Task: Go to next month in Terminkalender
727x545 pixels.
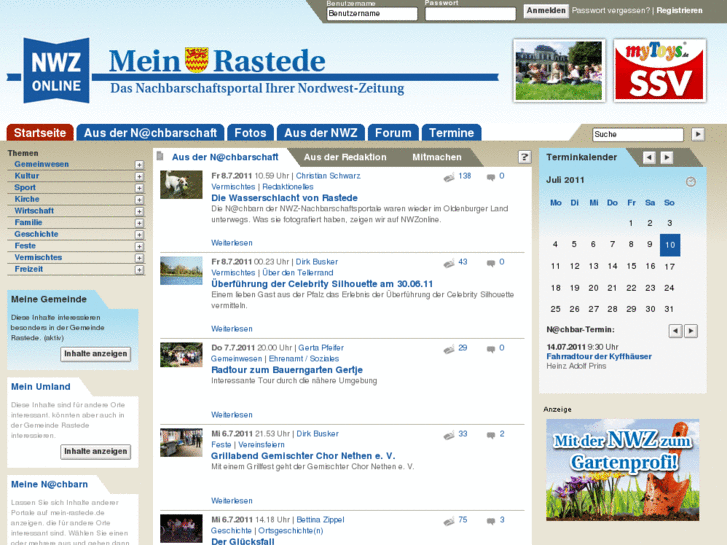Action: click(667, 158)
